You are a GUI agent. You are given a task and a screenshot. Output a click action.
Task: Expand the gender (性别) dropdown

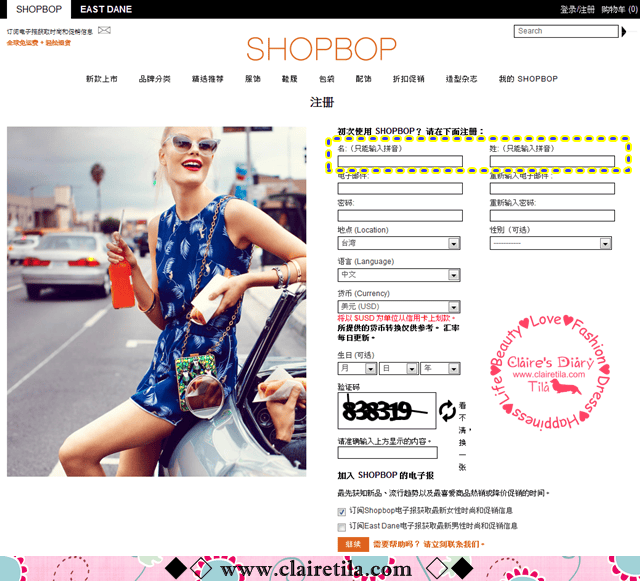coord(550,243)
